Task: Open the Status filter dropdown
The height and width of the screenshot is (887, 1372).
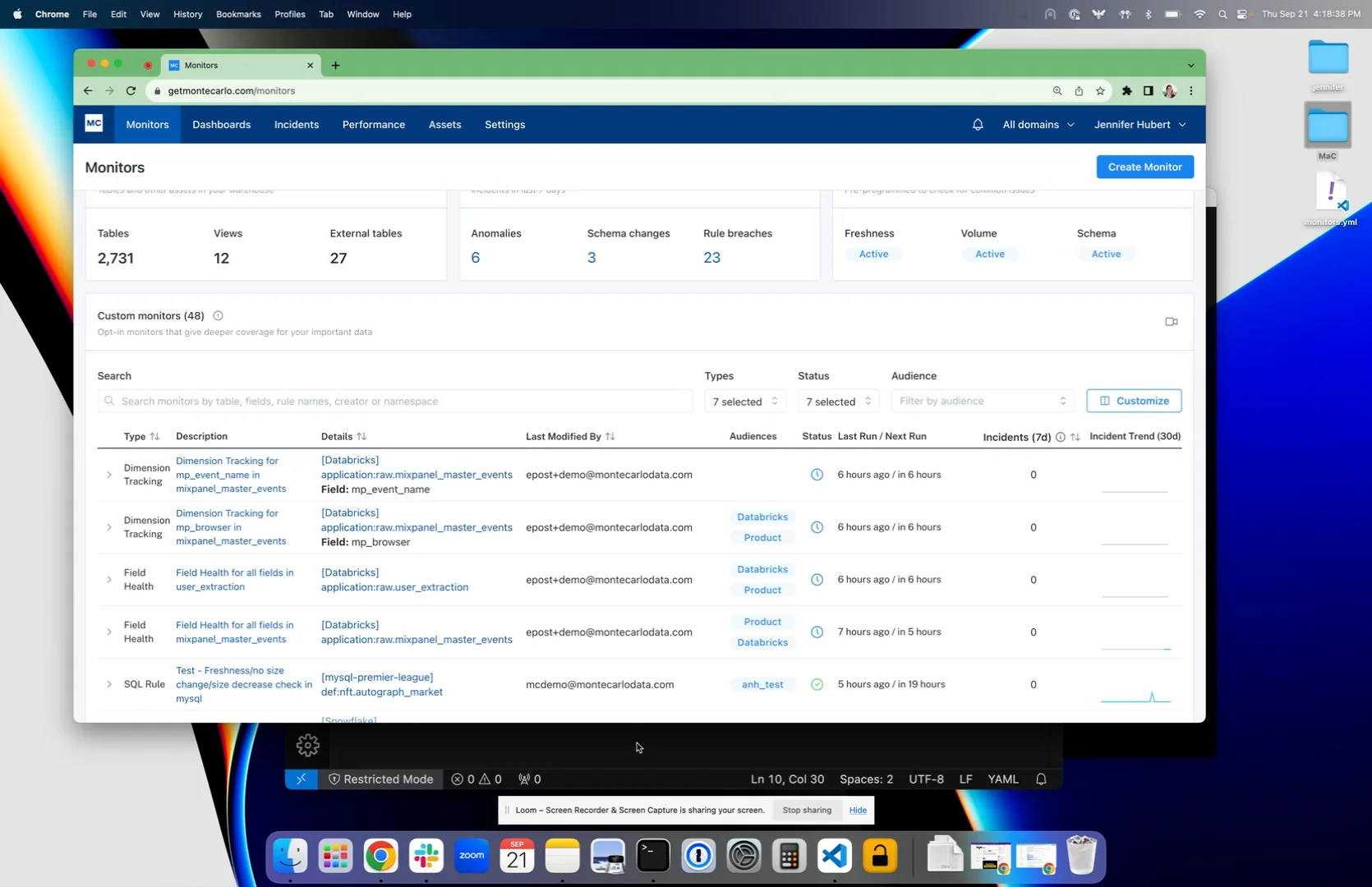Action: click(839, 402)
